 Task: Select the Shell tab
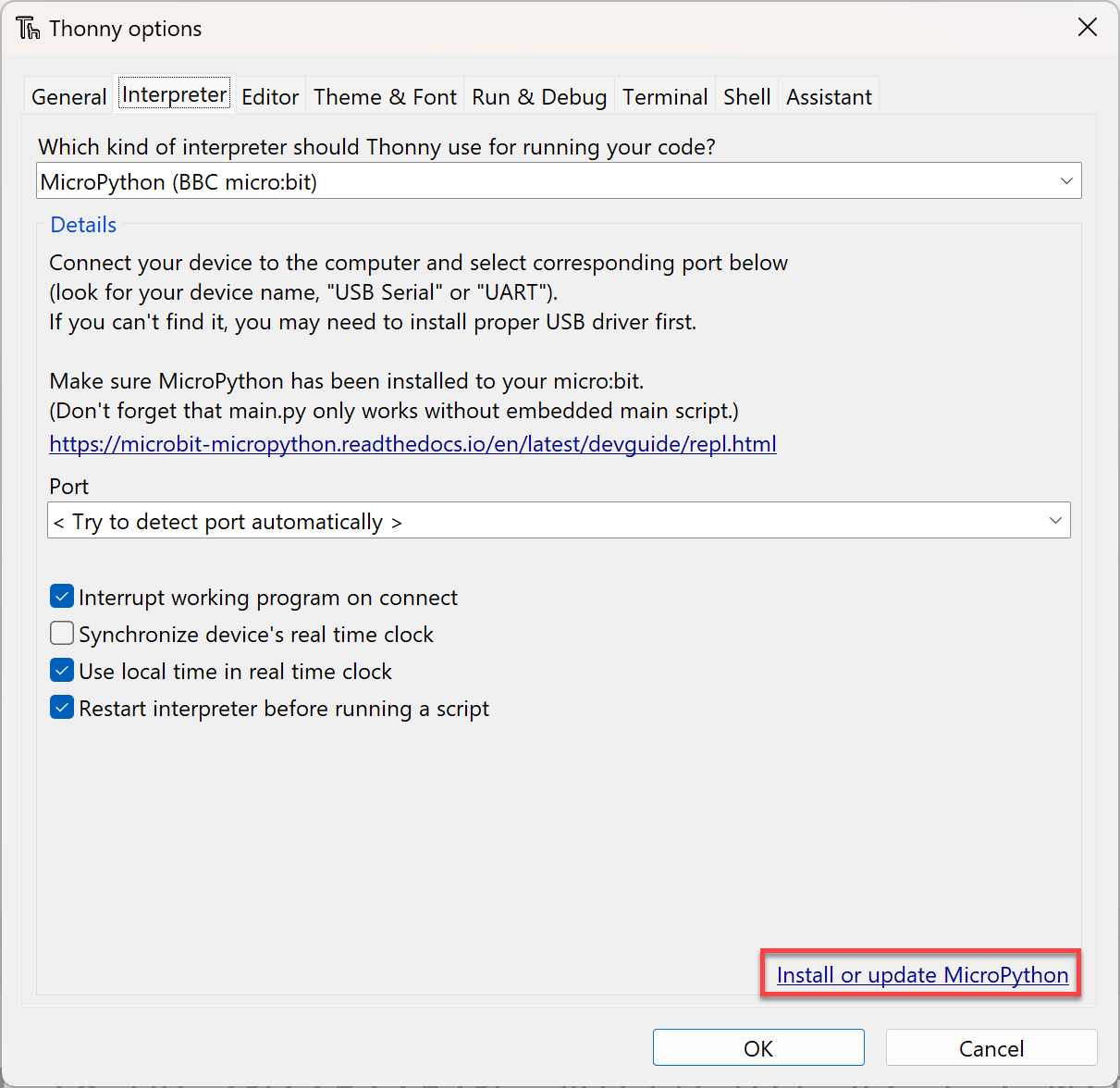tap(747, 97)
